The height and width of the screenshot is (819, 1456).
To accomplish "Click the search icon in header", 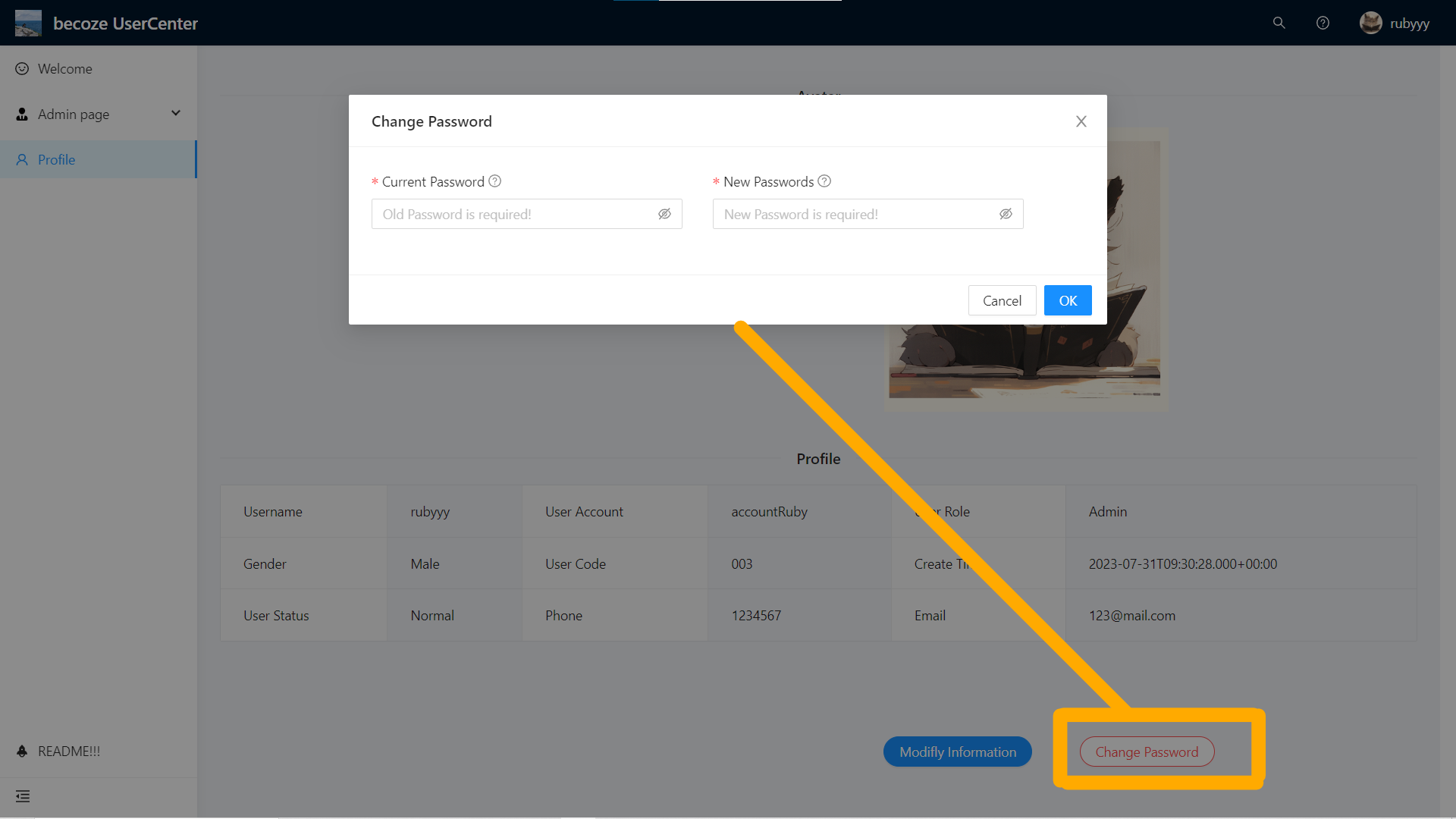I will (1279, 23).
